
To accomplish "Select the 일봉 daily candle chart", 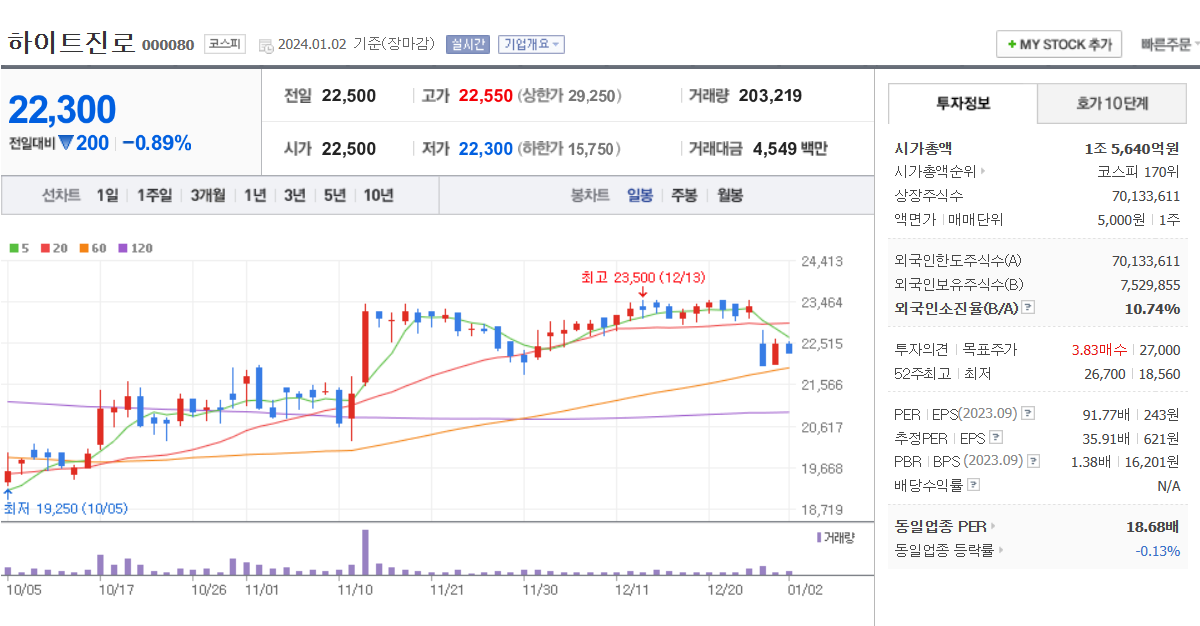I will coord(640,195).
